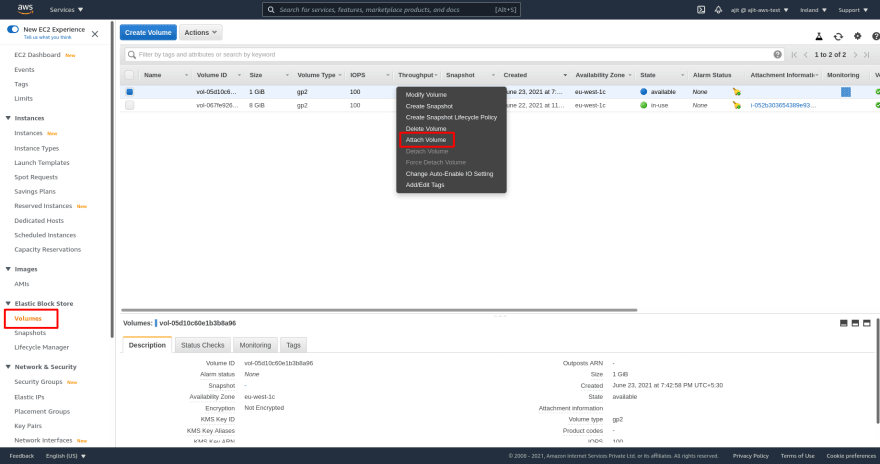Viewport: 880px width, 464px height.
Task: Launch CloudShell terminal icon in top bar
Action: click(701, 10)
